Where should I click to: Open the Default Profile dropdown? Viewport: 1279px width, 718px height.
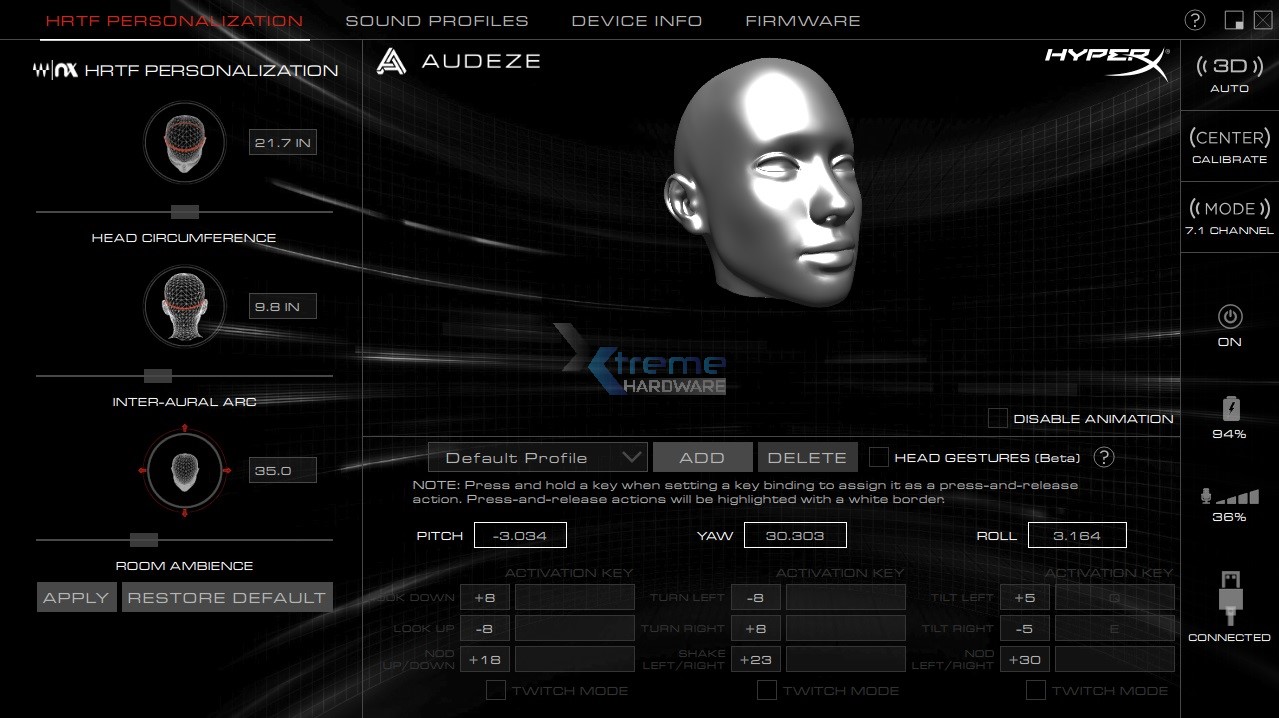pos(537,457)
